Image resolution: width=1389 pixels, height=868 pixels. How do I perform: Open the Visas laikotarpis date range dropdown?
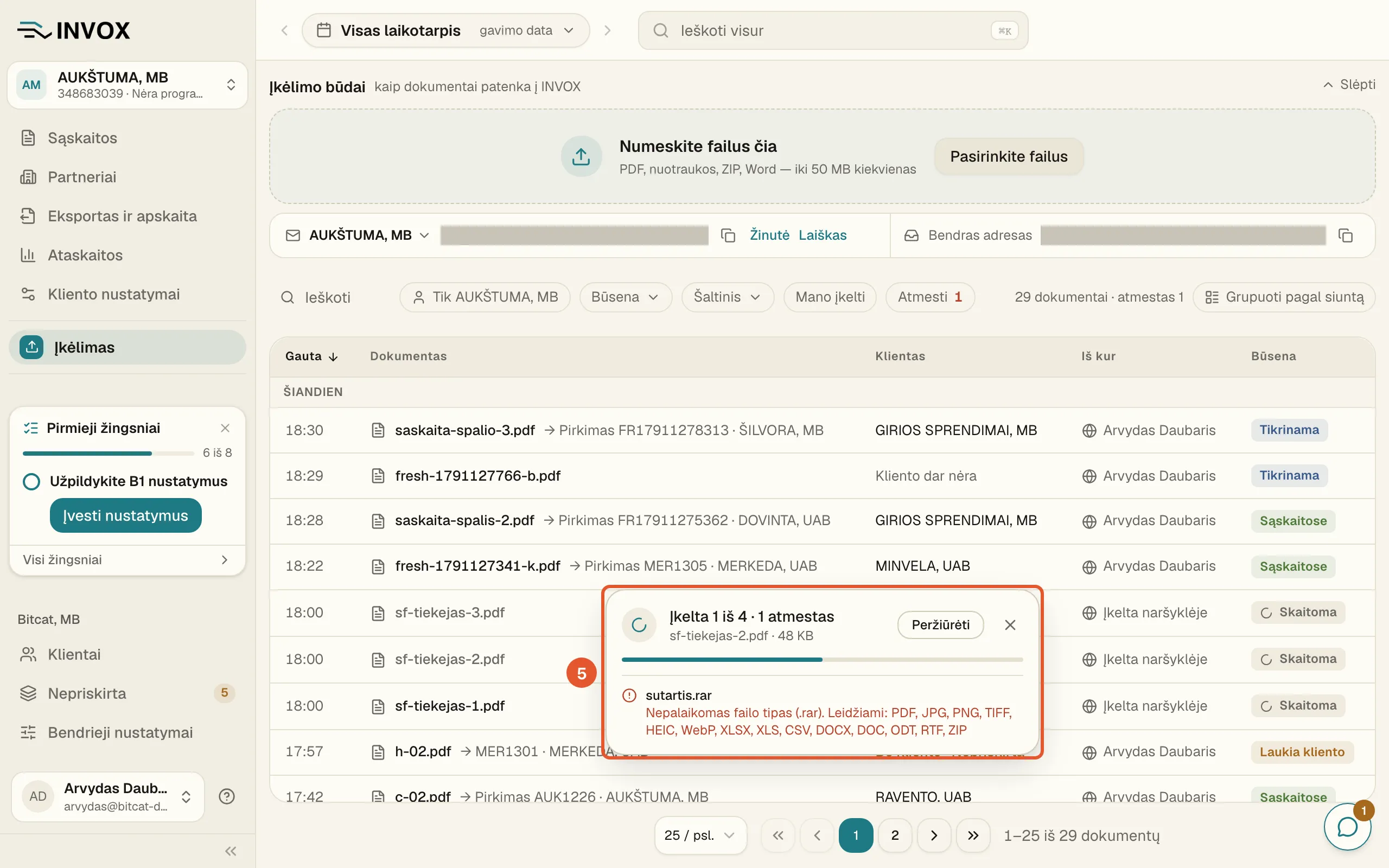445,30
